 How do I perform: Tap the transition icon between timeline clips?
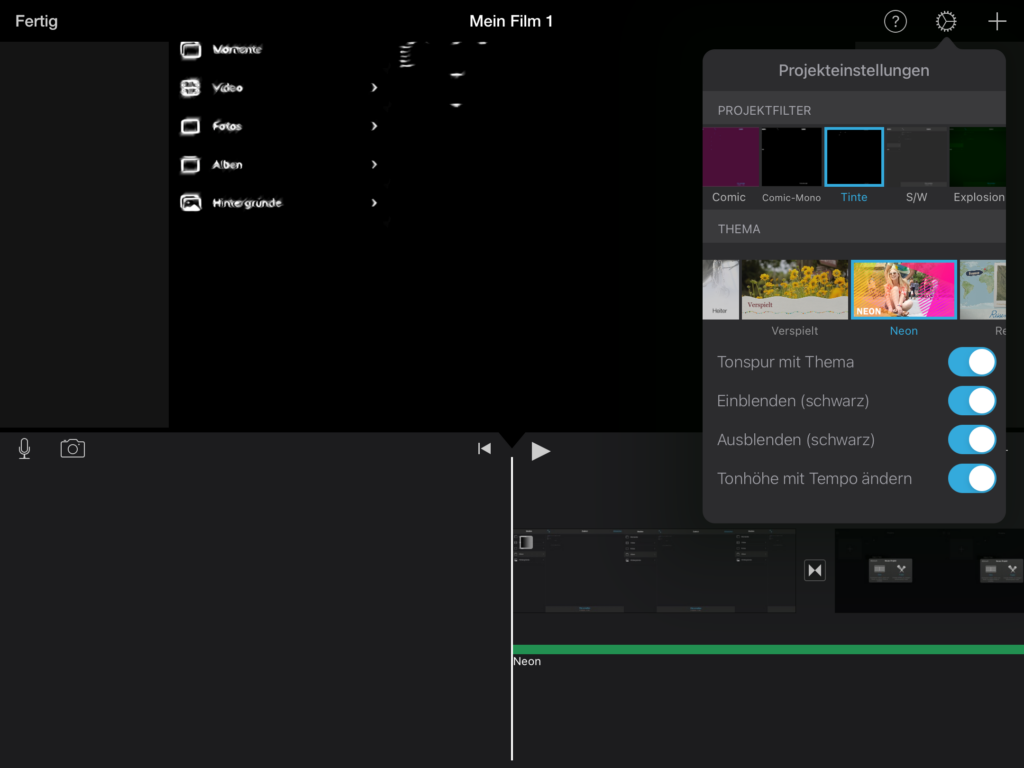815,570
